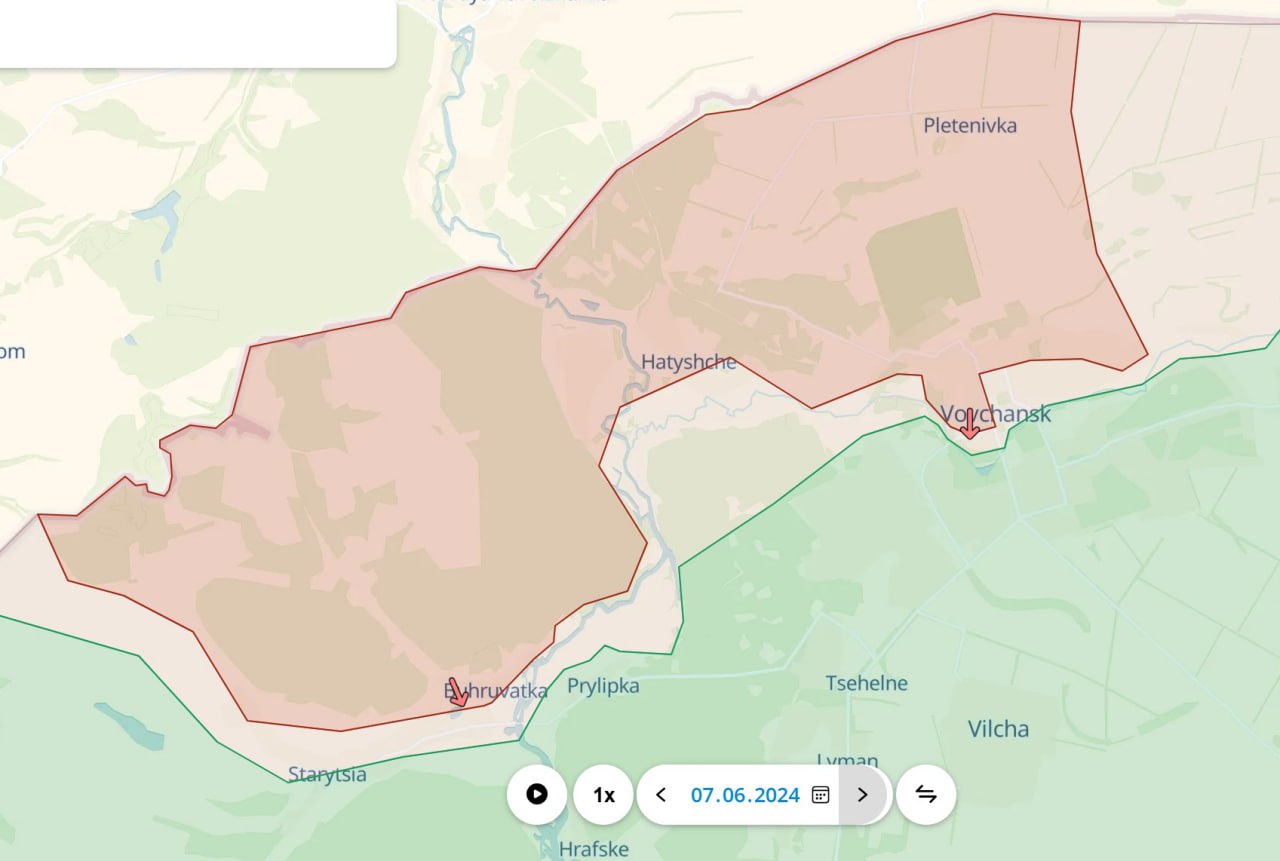
Task: Click the Starytsia village label
Action: (x=327, y=774)
